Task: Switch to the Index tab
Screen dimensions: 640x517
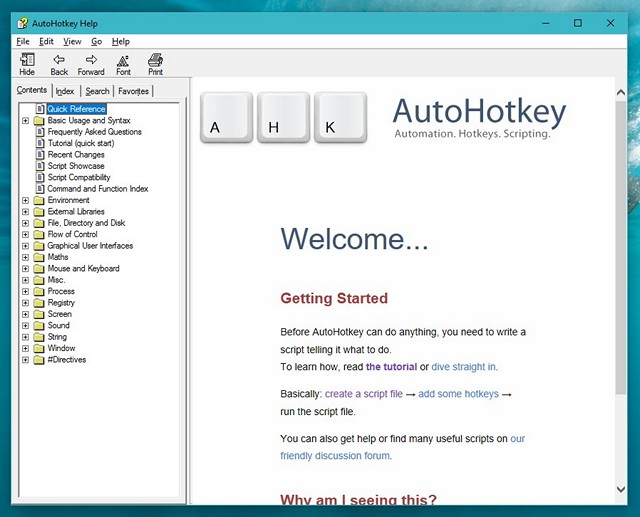Action: 65,91
